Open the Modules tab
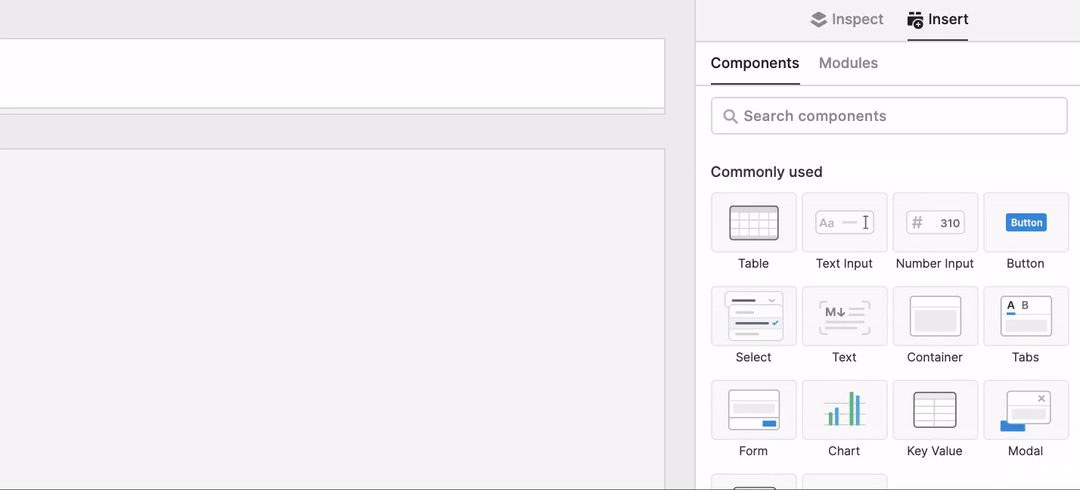The height and width of the screenshot is (490, 1080). tap(848, 63)
